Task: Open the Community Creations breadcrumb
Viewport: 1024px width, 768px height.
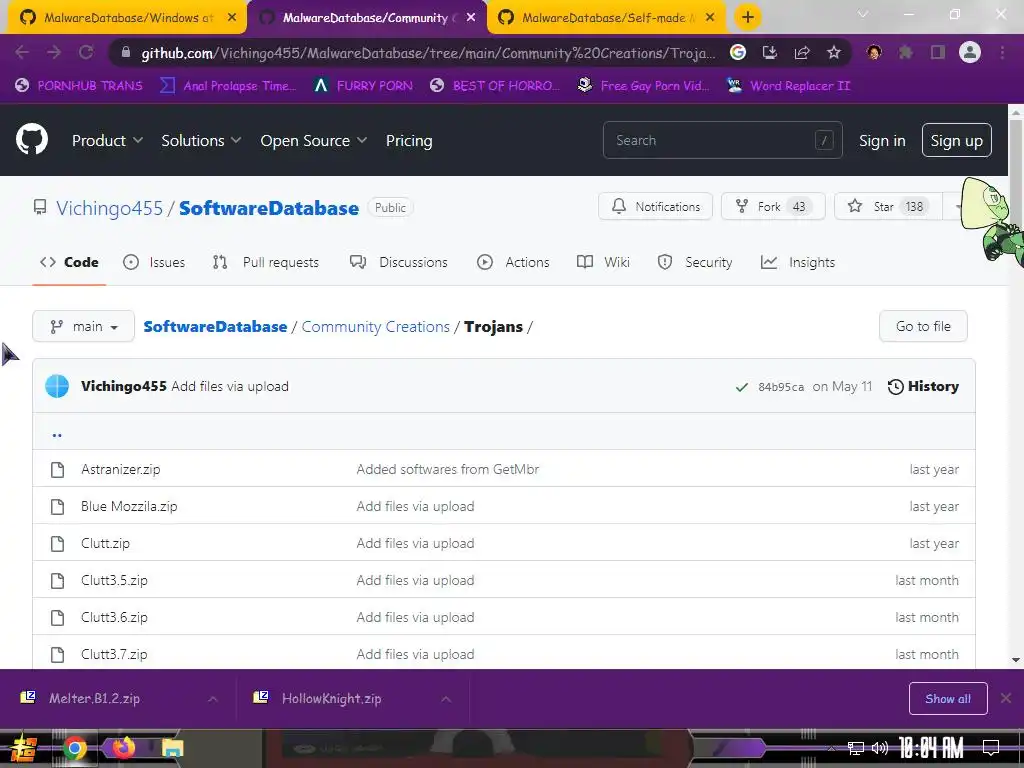Action: click(376, 327)
